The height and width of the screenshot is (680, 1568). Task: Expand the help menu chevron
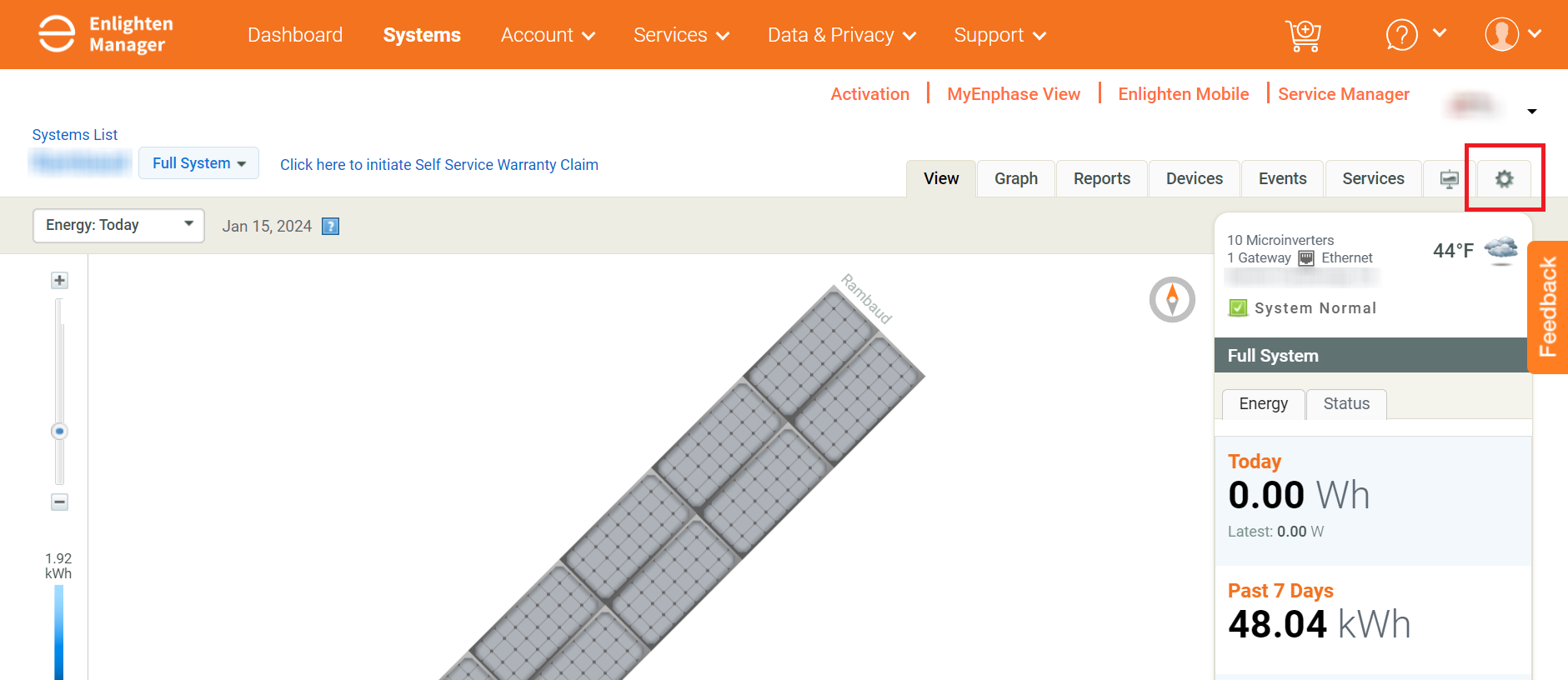pyautogui.click(x=1440, y=33)
